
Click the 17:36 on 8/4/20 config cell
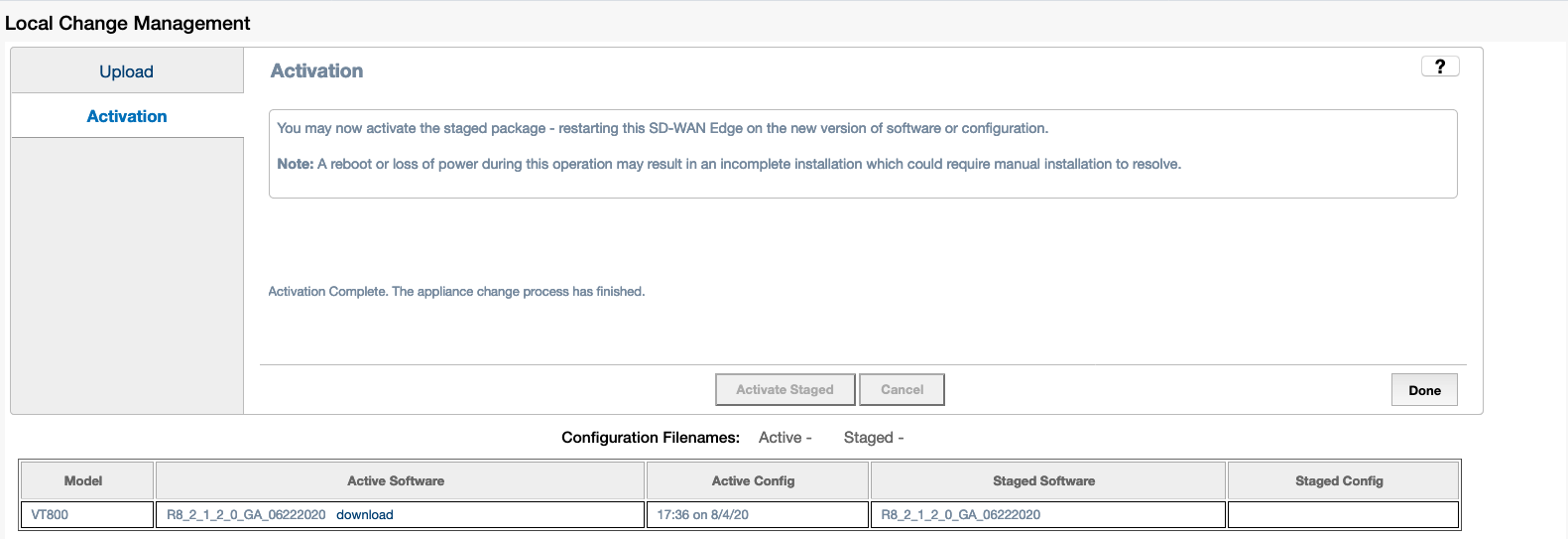point(703,515)
